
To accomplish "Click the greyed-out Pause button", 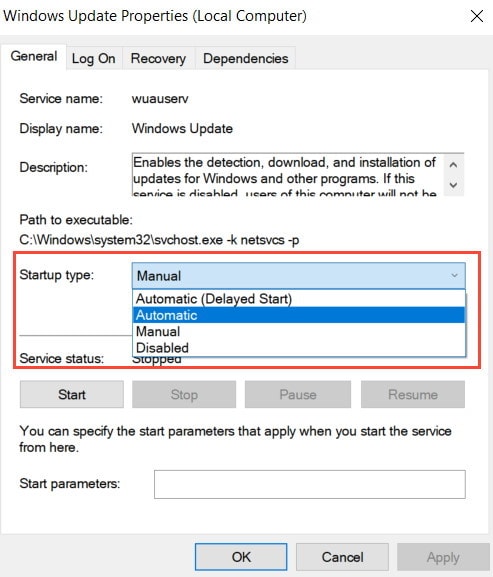I will tap(298, 394).
